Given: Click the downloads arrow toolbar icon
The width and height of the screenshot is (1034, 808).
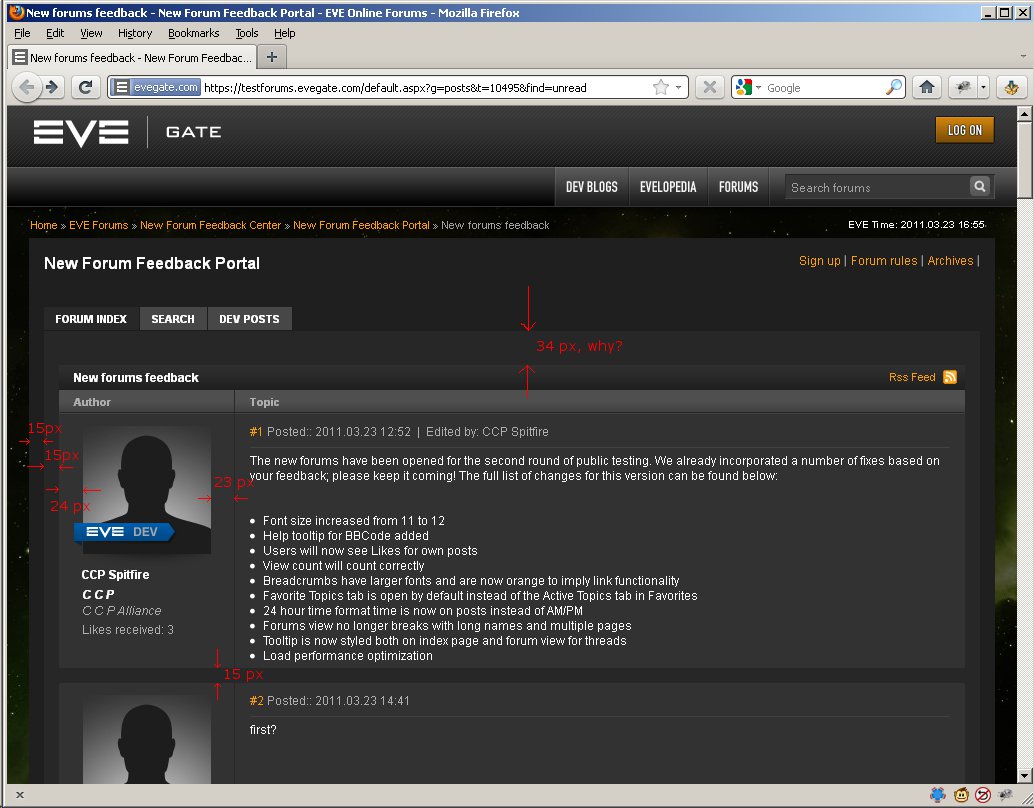Looking at the screenshot, I should (x=1012, y=87).
